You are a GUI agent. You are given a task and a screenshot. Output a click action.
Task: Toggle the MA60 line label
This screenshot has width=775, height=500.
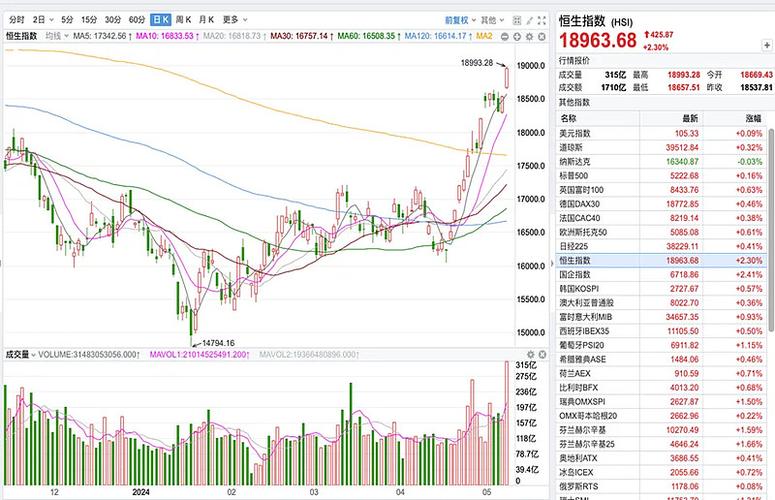point(369,36)
